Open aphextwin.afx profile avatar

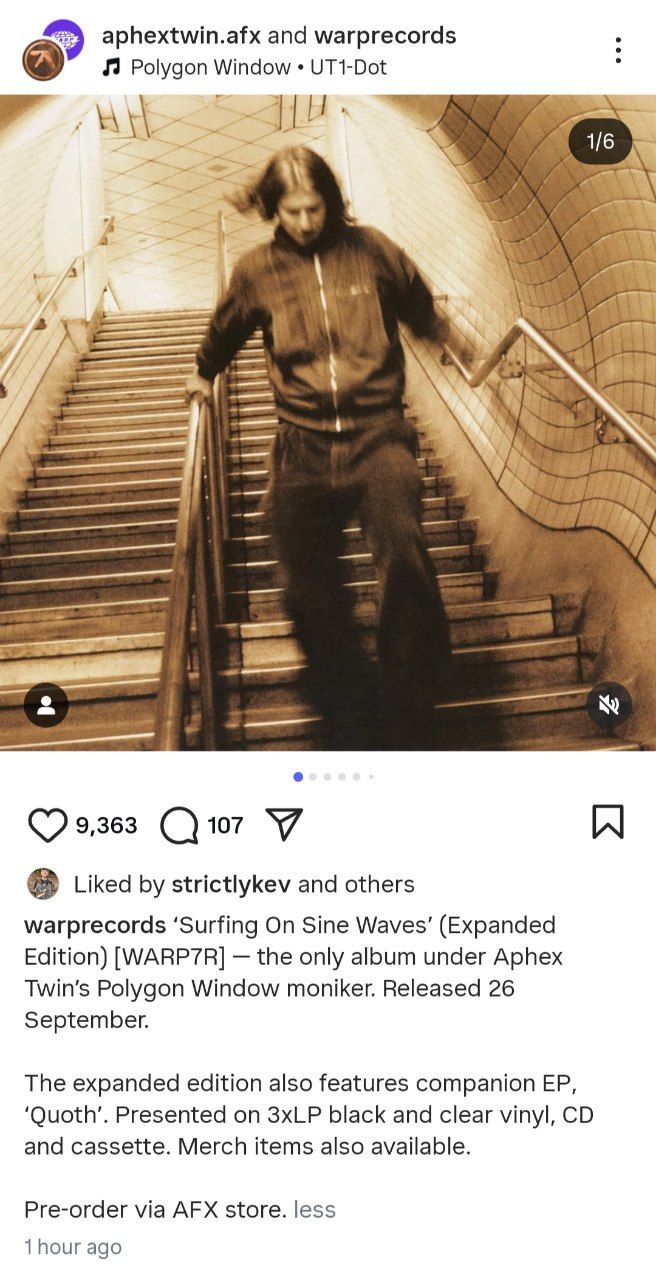pyautogui.click(x=43, y=60)
